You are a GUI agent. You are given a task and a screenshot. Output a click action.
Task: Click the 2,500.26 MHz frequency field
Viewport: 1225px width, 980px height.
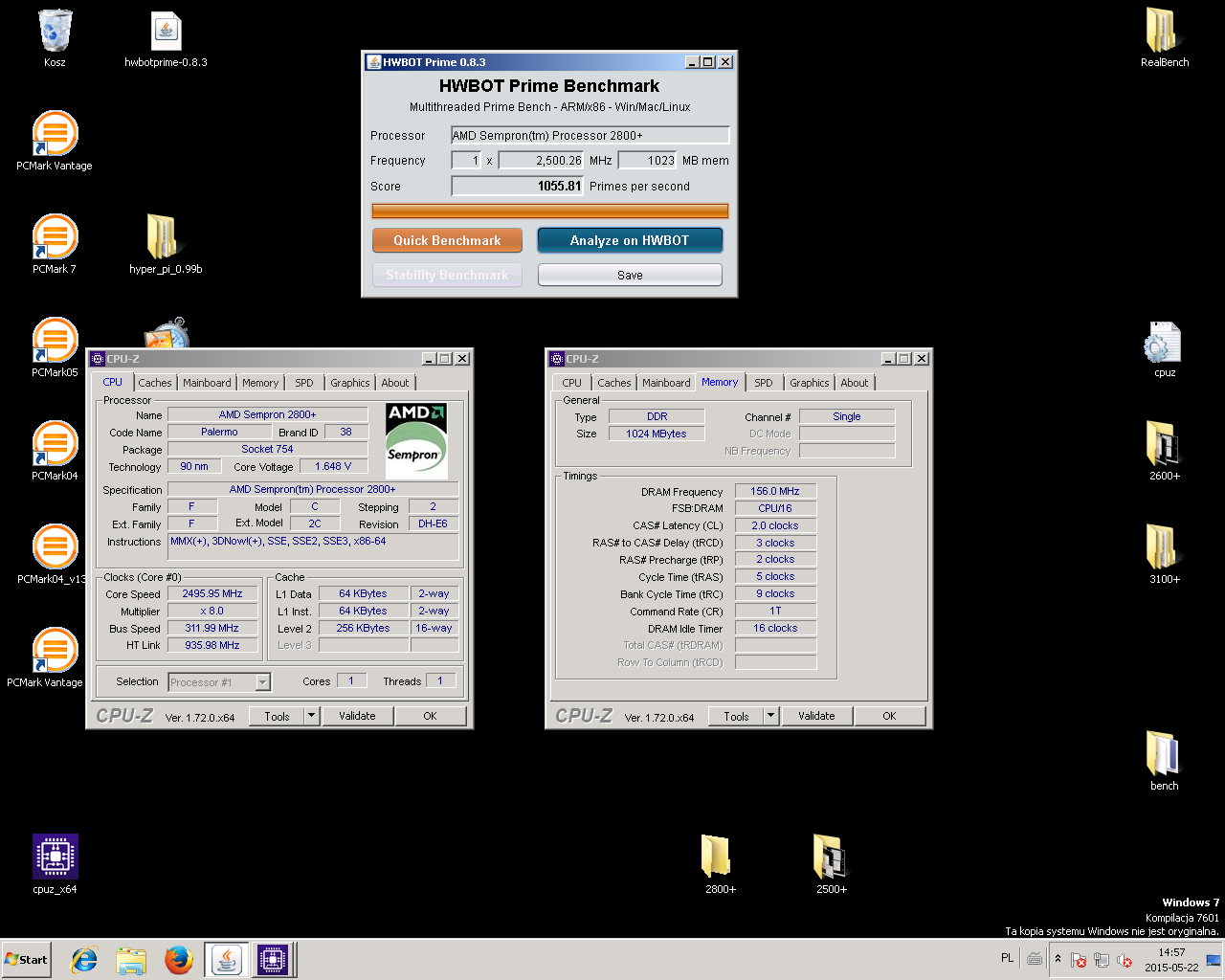542,160
